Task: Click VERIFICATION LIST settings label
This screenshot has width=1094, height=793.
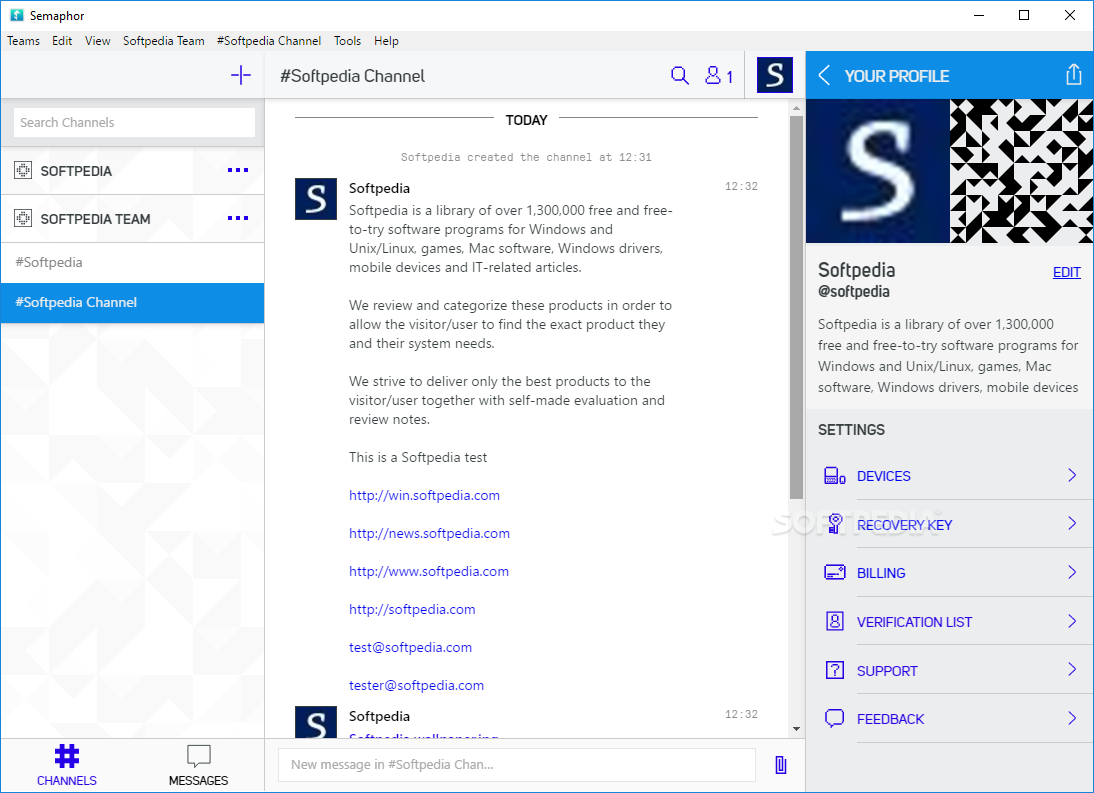Action: [x=914, y=622]
